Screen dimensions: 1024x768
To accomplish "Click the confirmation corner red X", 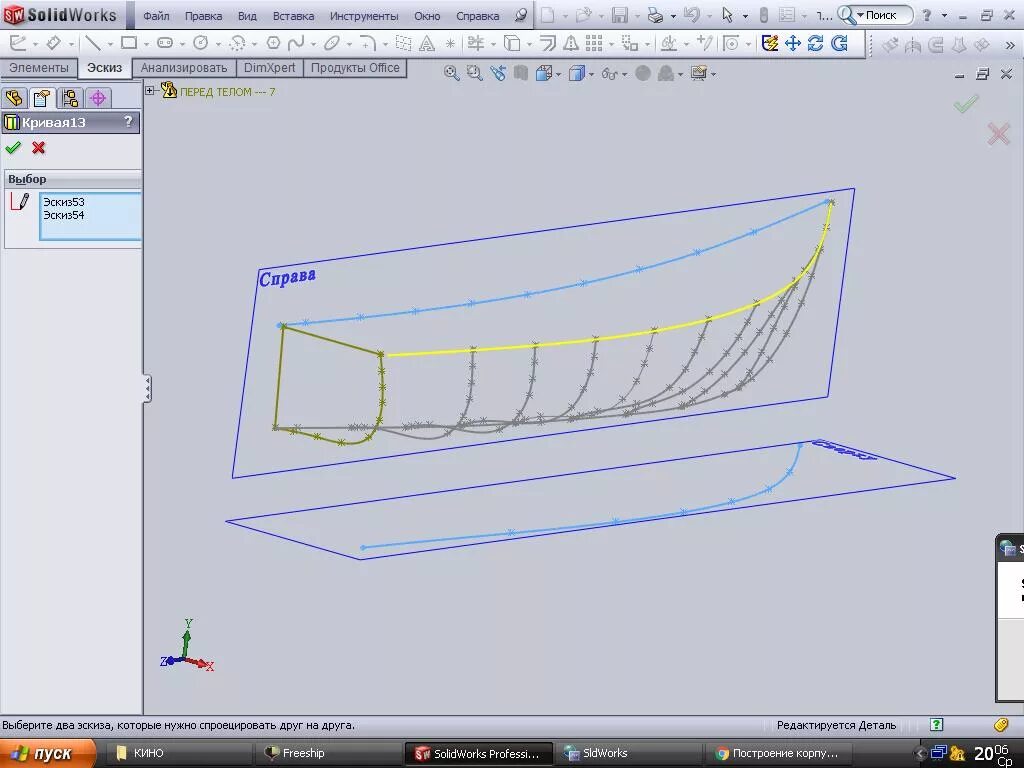I will pyautogui.click(x=999, y=135).
